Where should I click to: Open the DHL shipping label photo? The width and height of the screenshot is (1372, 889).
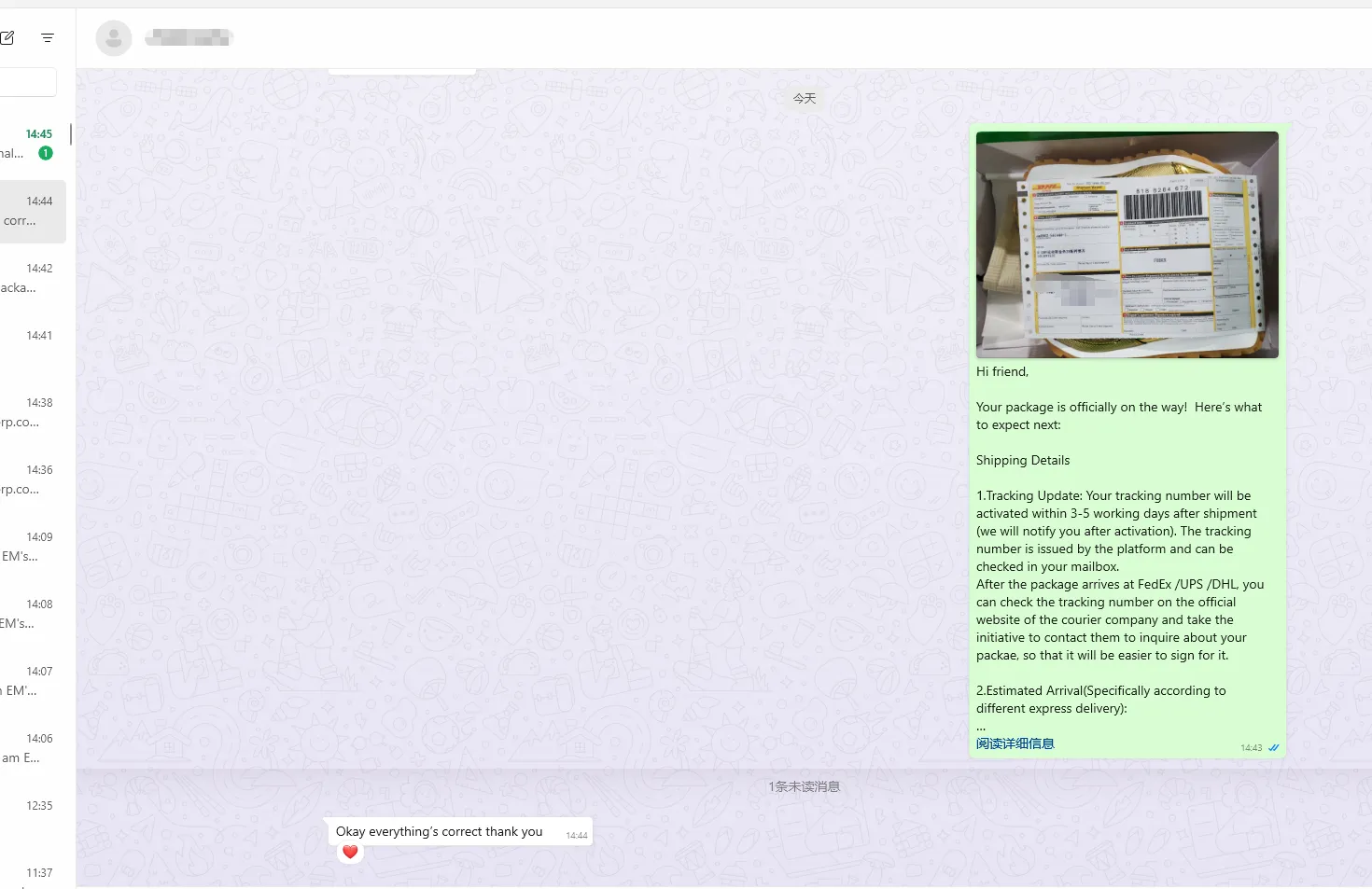[x=1127, y=244]
